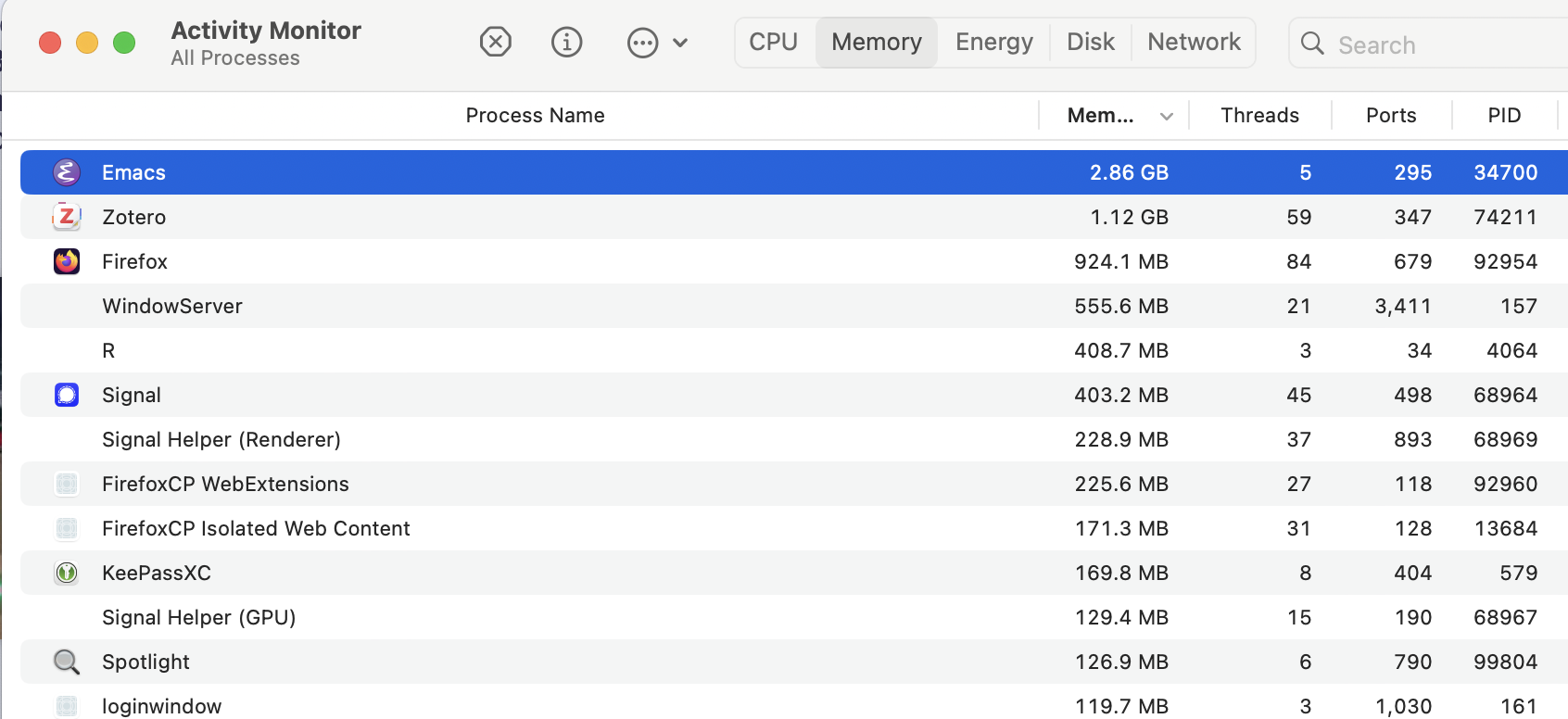The width and height of the screenshot is (1568, 719).
Task: Switch to the Energy tab
Action: pyautogui.click(x=994, y=43)
